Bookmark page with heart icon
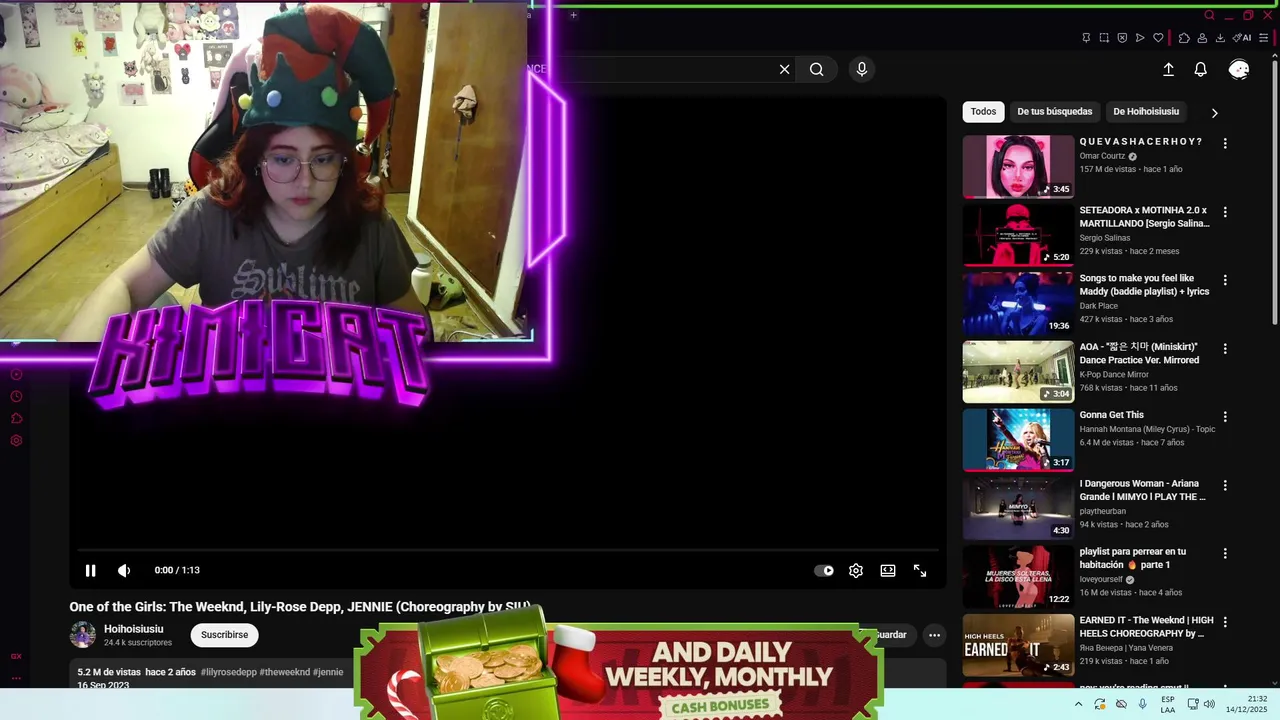The image size is (1280, 720). coord(1158,38)
